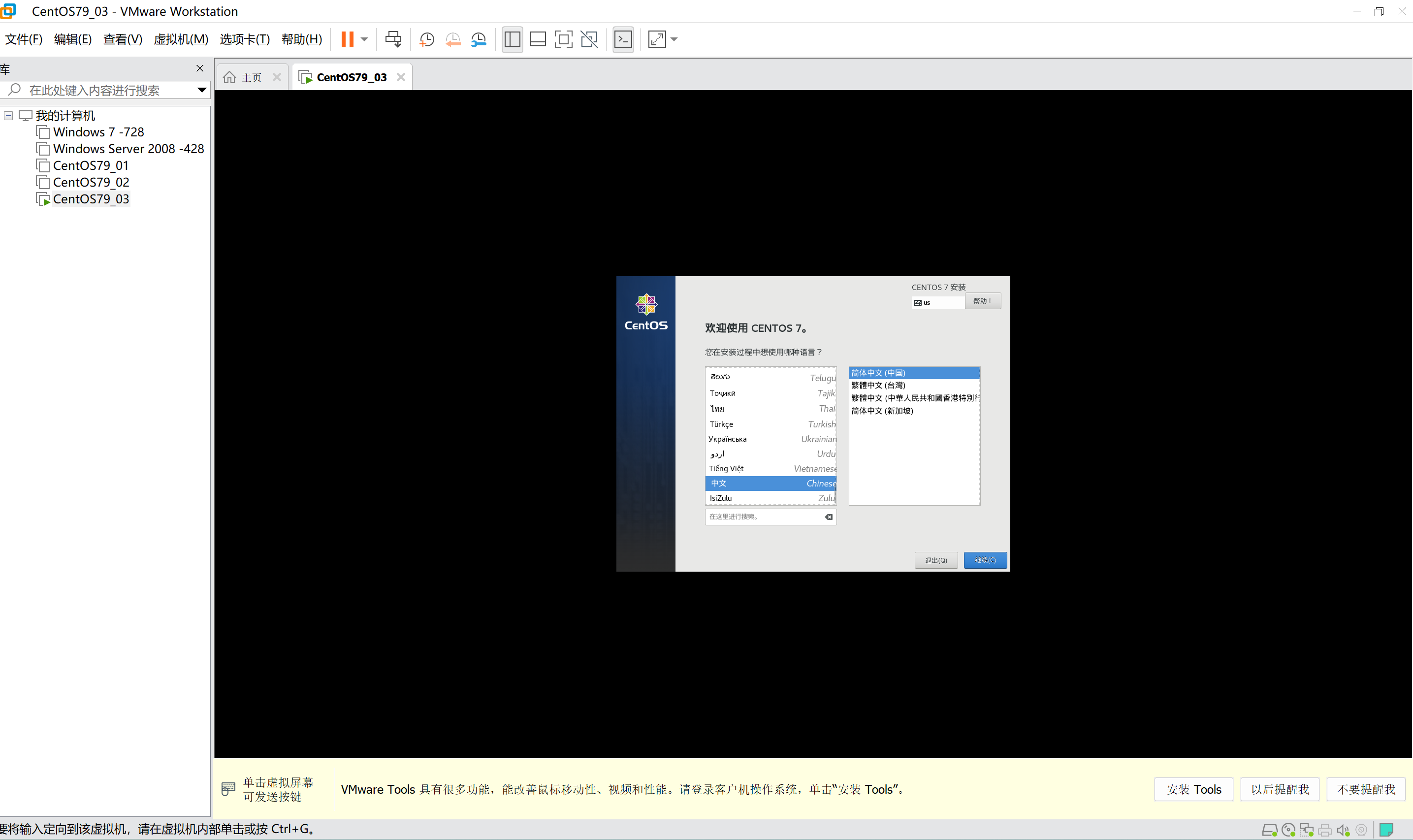Viewport: 1413px width, 840px height.
Task: Open the snapshot manager
Action: click(479, 39)
